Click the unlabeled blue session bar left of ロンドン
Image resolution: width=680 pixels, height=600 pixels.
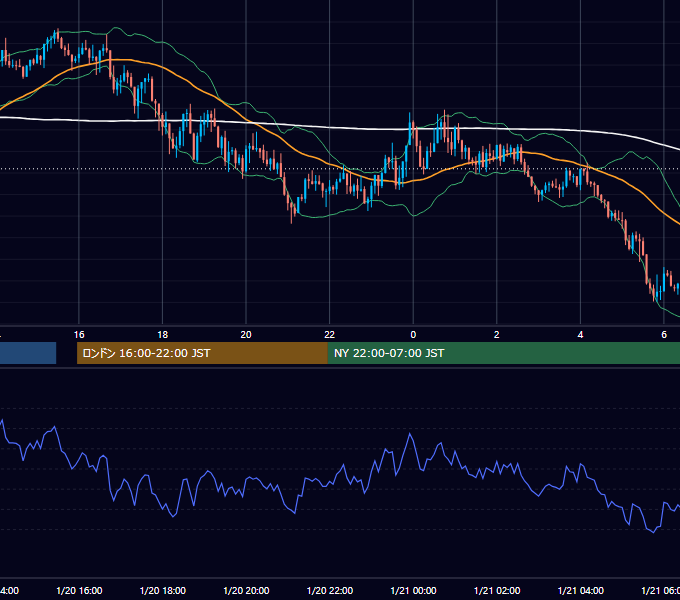(28, 353)
